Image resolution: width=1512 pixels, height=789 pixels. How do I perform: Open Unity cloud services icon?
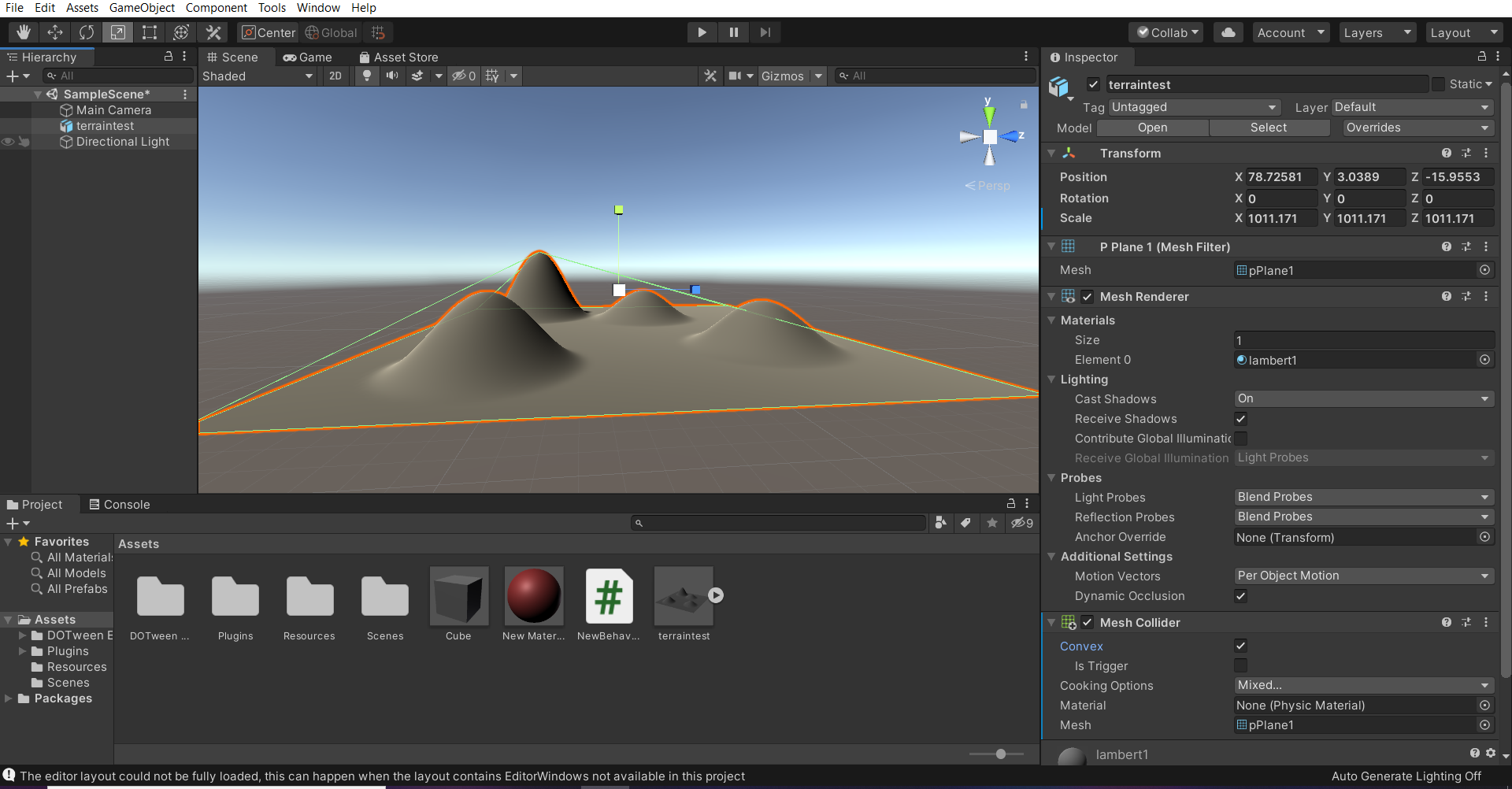(x=1228, y=32)
